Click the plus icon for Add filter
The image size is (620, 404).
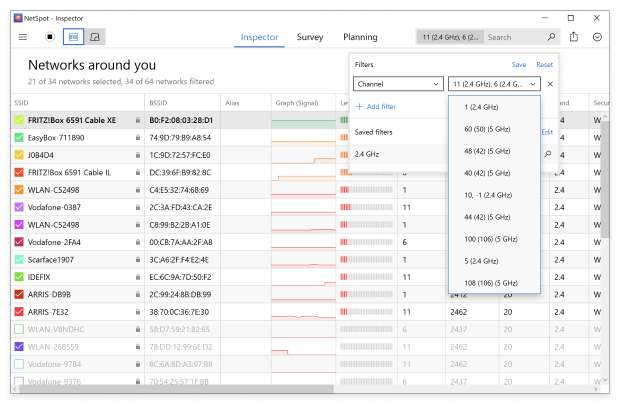[359, 106]
